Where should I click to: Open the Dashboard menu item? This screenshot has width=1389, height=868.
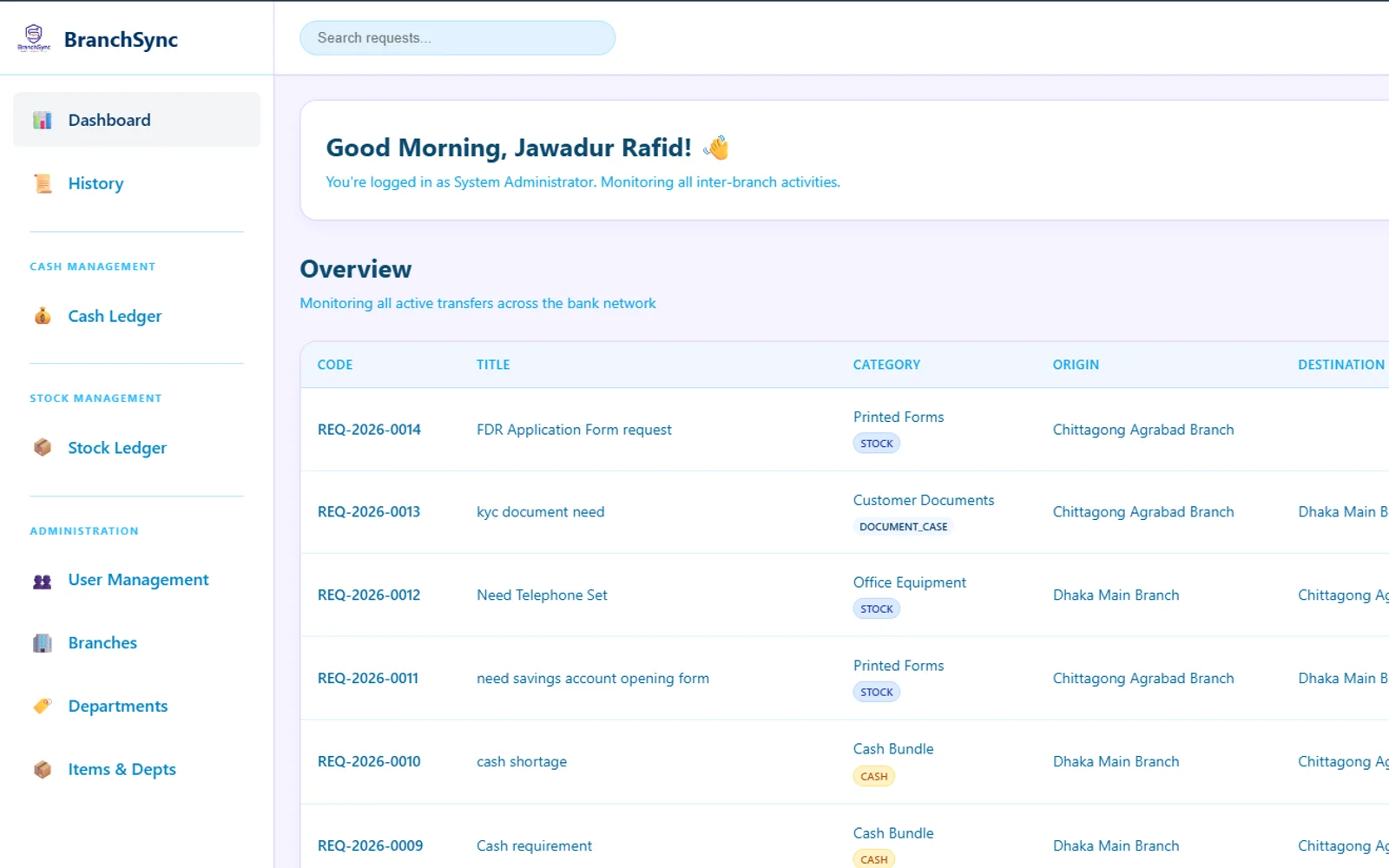136,120
